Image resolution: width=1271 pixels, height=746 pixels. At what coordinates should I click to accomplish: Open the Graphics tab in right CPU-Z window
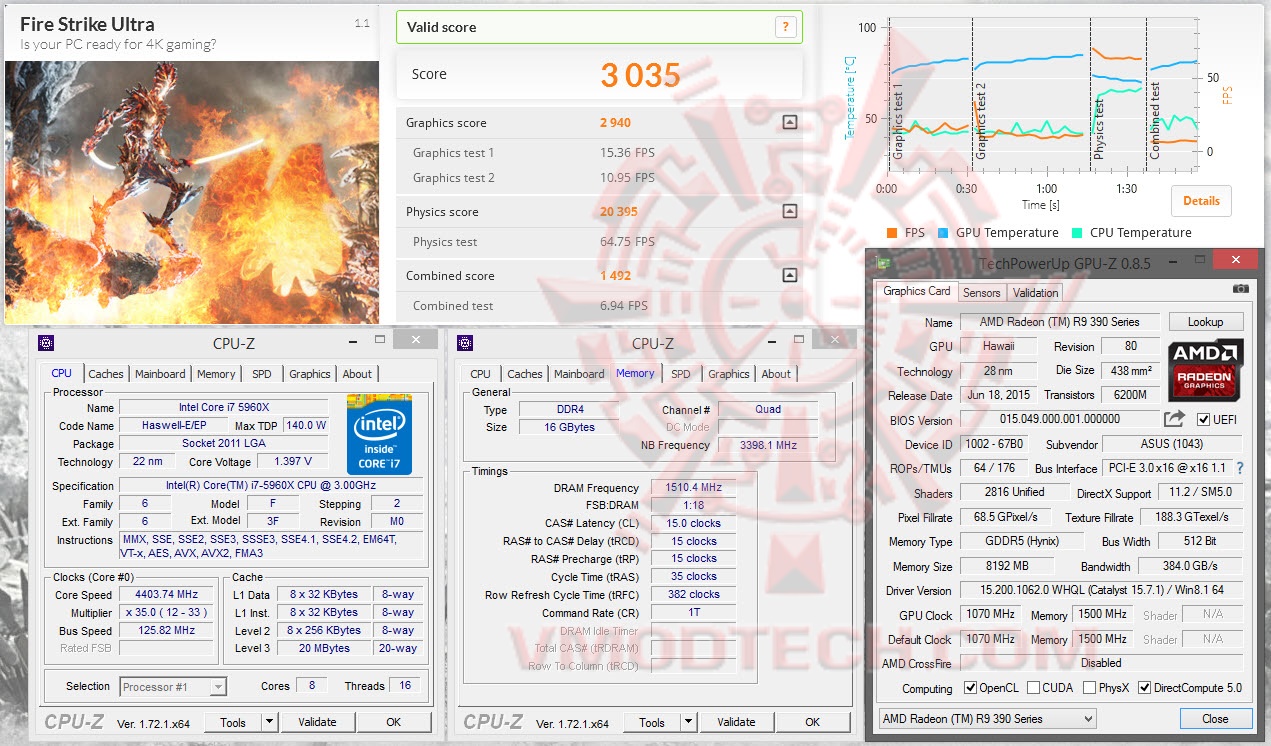pos(728,374)
